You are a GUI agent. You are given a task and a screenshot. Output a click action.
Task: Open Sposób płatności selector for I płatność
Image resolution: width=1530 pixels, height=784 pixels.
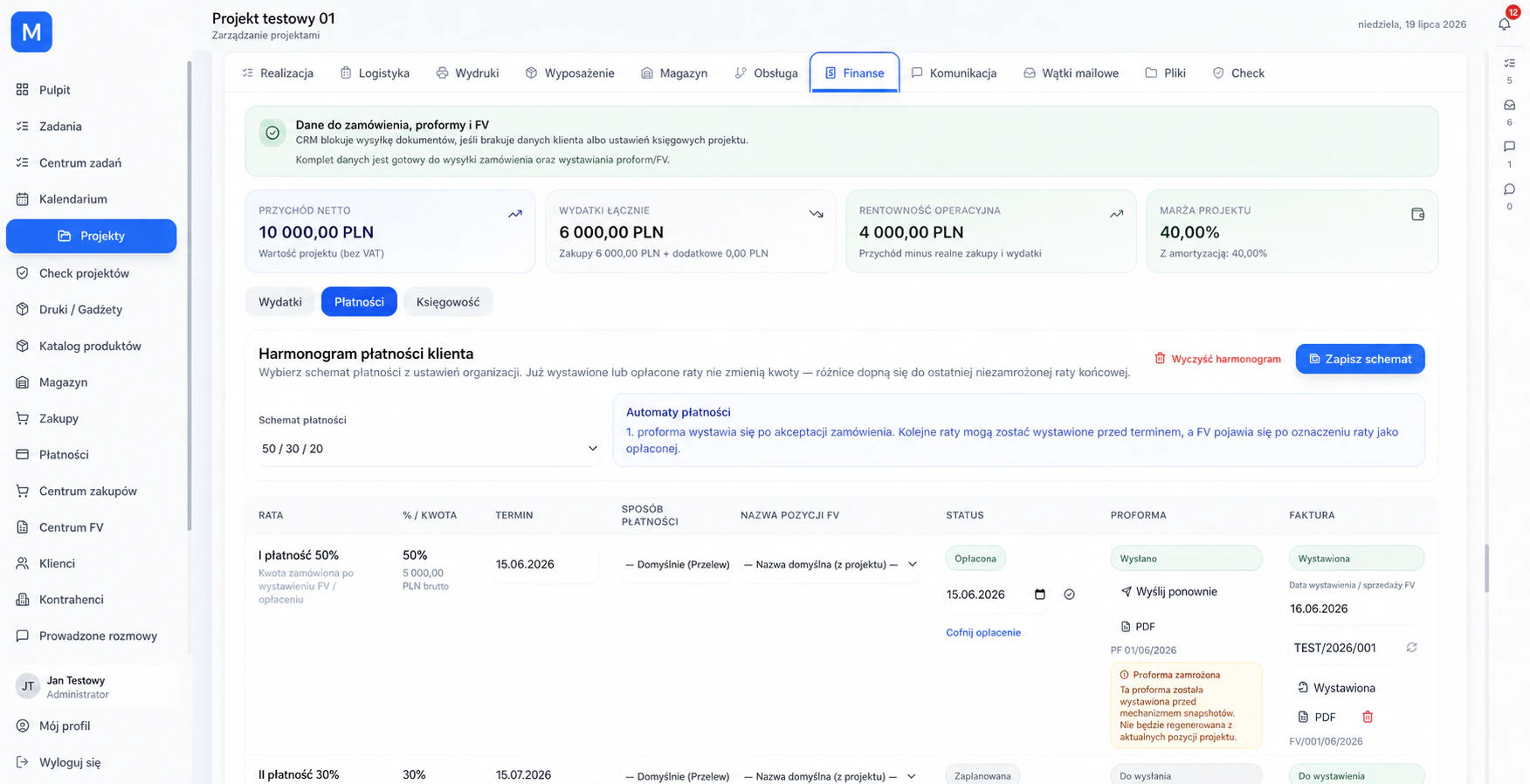(x=677, y=565)
